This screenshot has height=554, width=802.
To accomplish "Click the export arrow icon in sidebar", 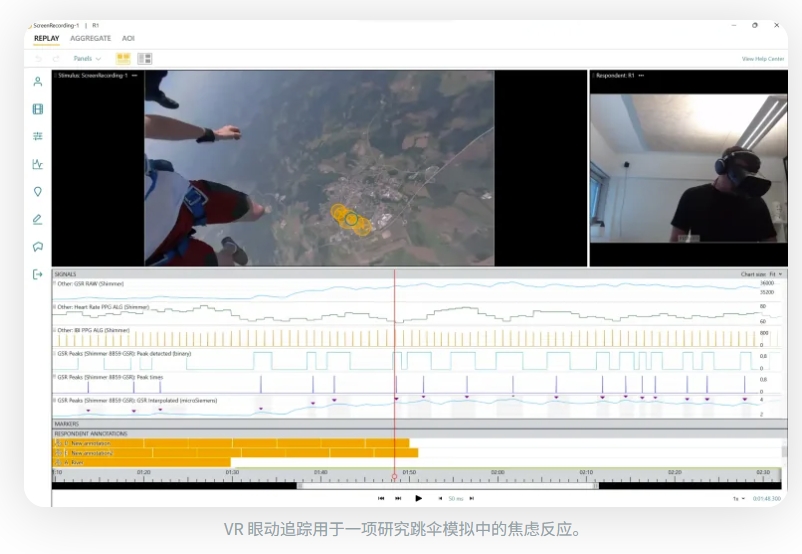I will tap(38, 274).
